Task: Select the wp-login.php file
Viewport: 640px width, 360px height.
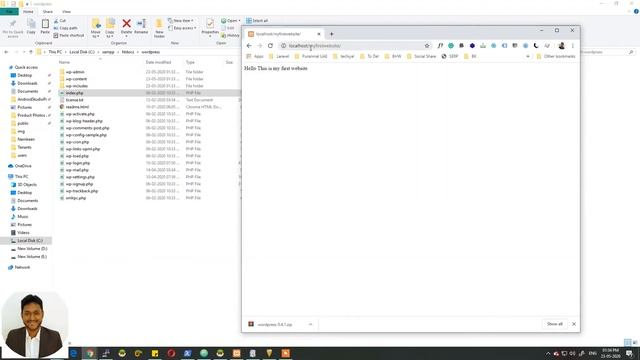Action: pyautogui.click(x=78, y=163)
